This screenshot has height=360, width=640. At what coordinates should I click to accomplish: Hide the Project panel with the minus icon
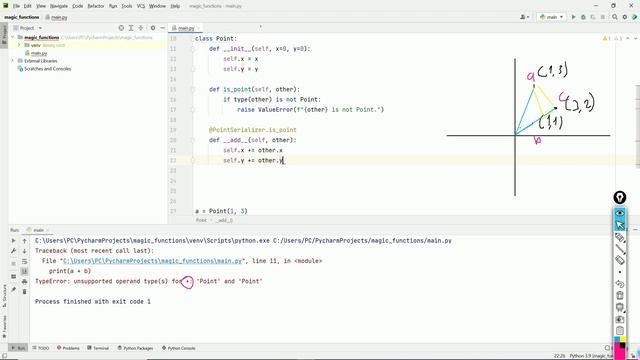[162, 28]
